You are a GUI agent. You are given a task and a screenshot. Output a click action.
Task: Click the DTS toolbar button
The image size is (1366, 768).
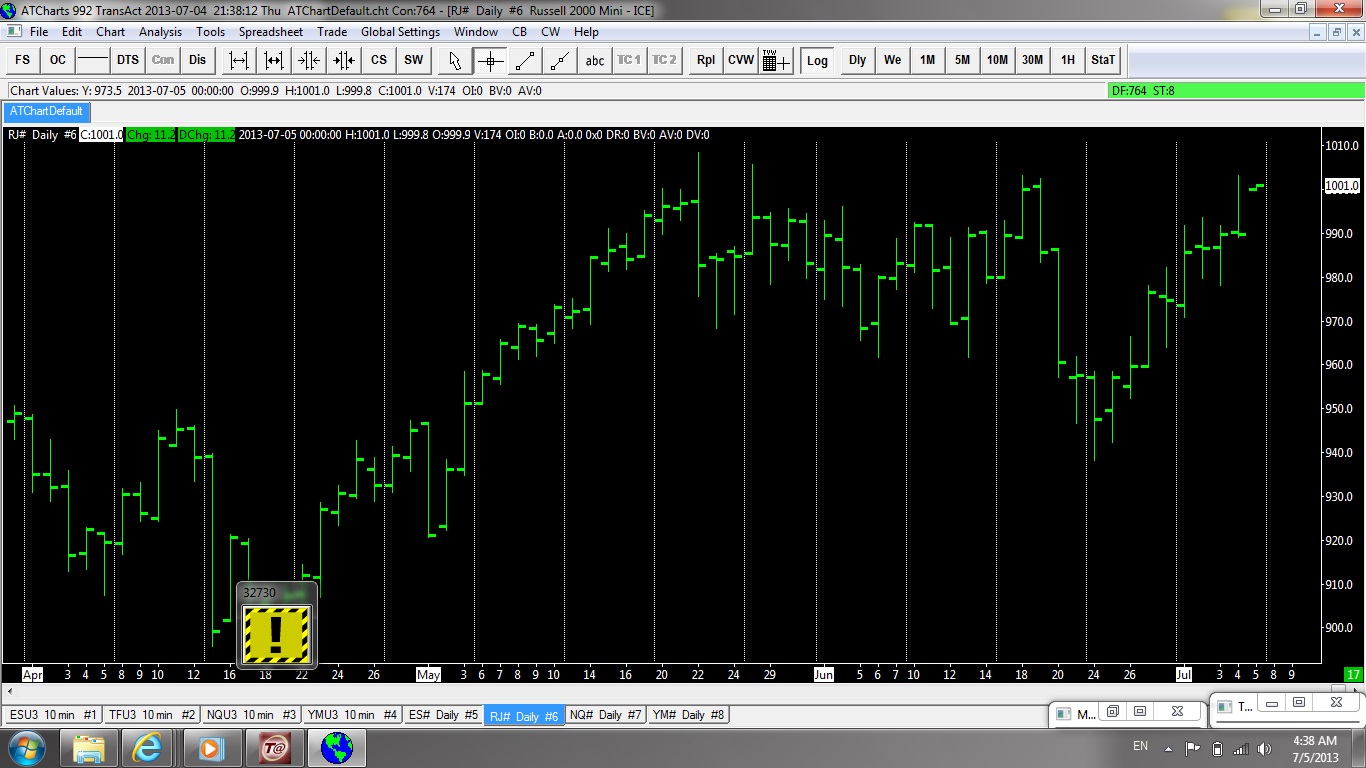tap(128, 60)
